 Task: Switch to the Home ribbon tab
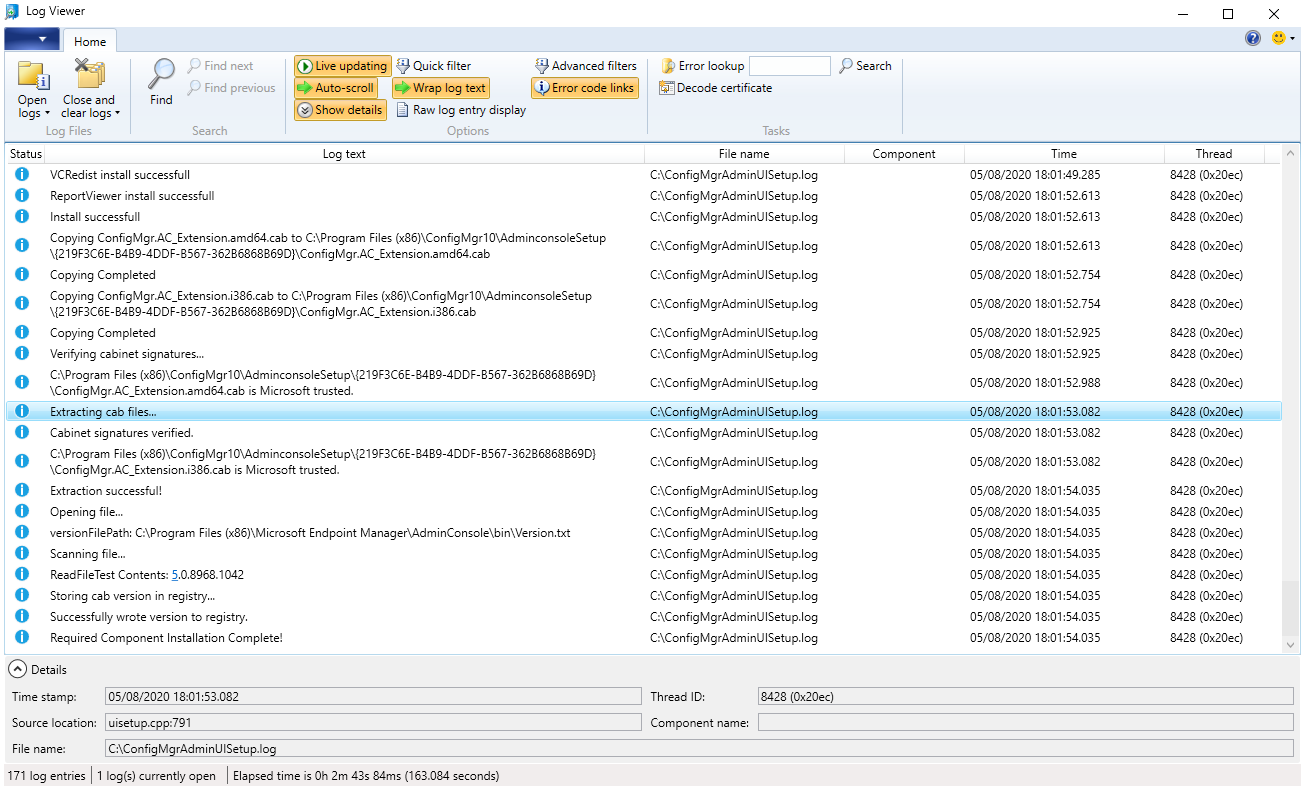pos(90,42)
